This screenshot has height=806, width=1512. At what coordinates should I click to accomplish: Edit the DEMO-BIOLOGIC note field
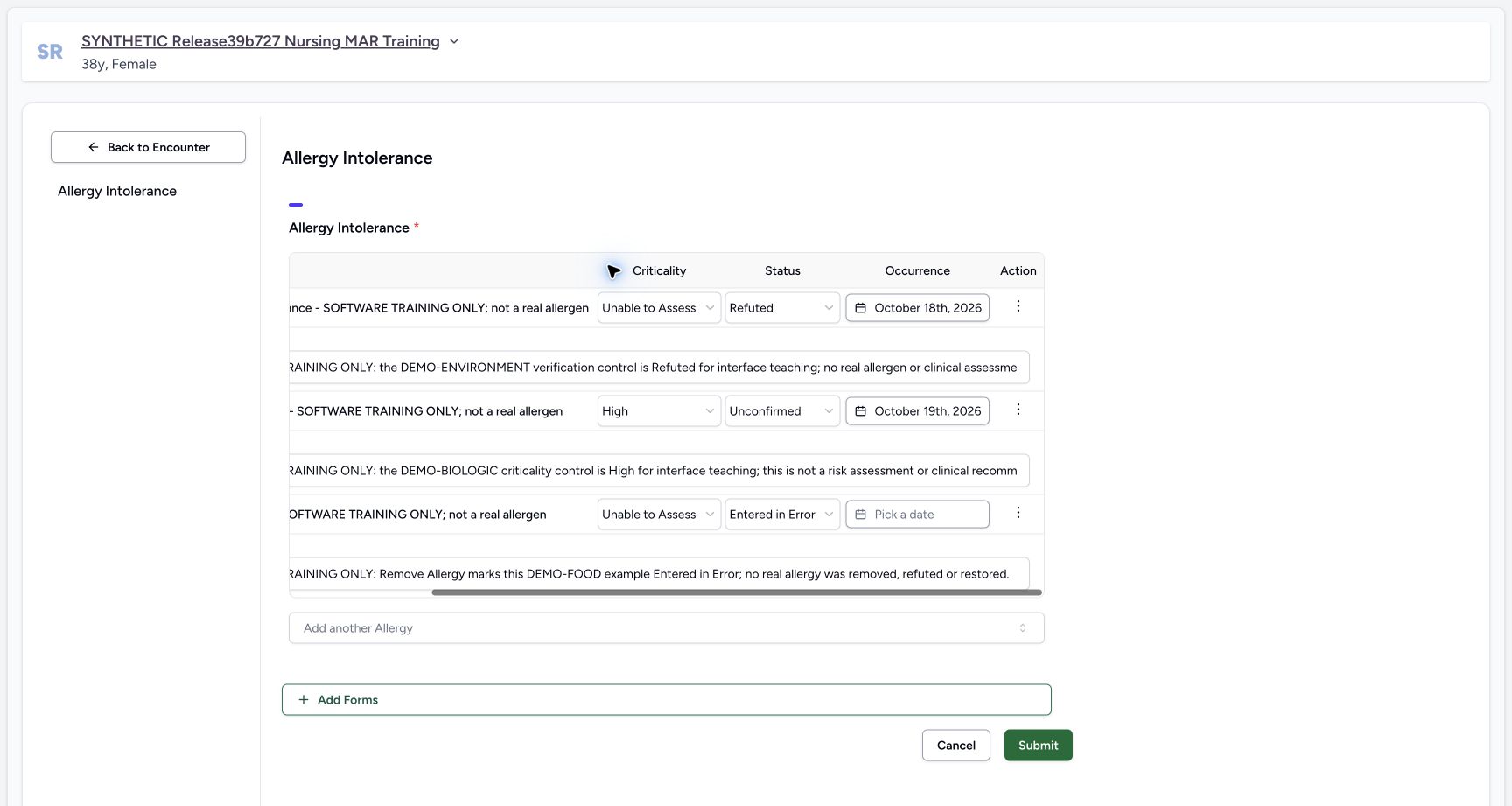click(x=659, y=471)
